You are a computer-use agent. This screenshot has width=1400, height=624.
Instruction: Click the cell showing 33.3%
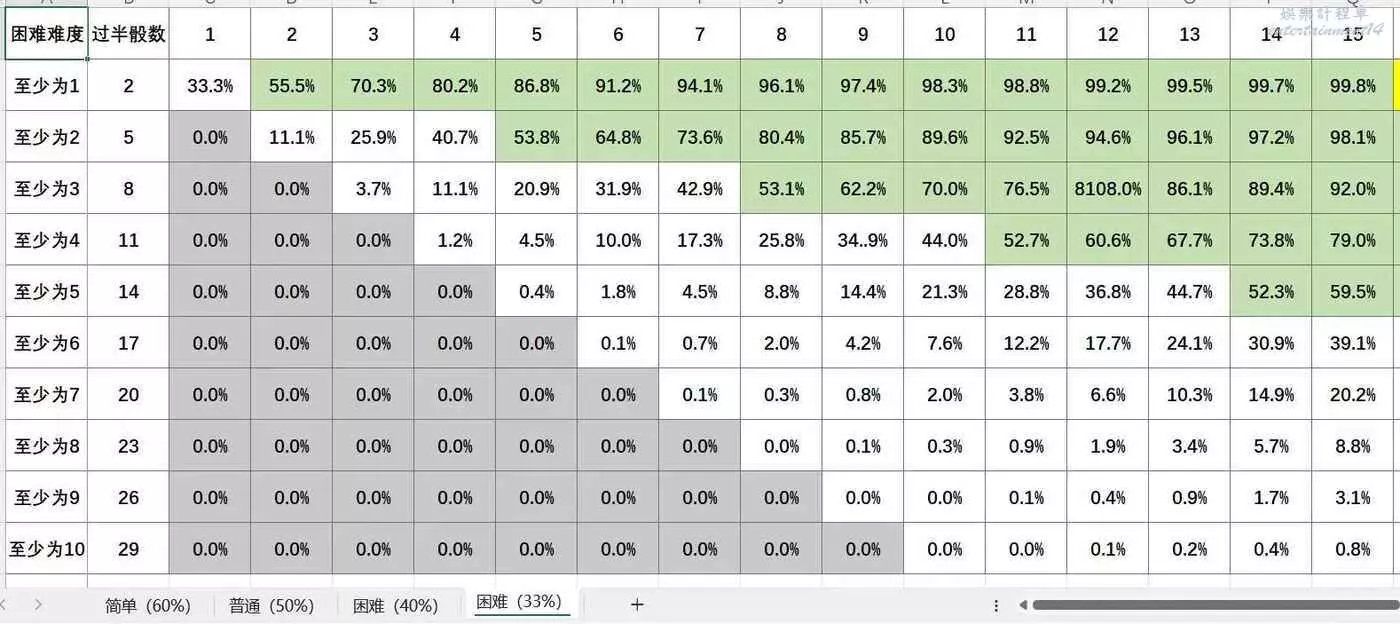click(210, 86)
